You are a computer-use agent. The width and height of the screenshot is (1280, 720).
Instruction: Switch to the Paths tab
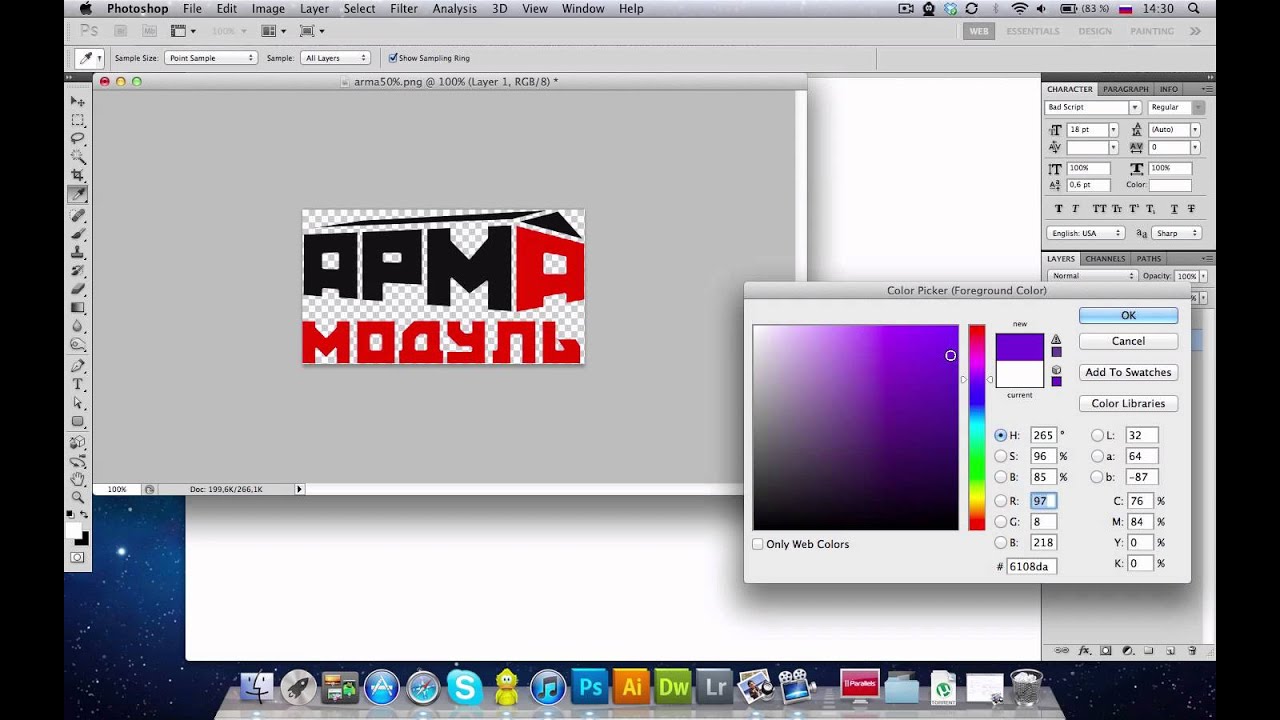pos(1149,259)
